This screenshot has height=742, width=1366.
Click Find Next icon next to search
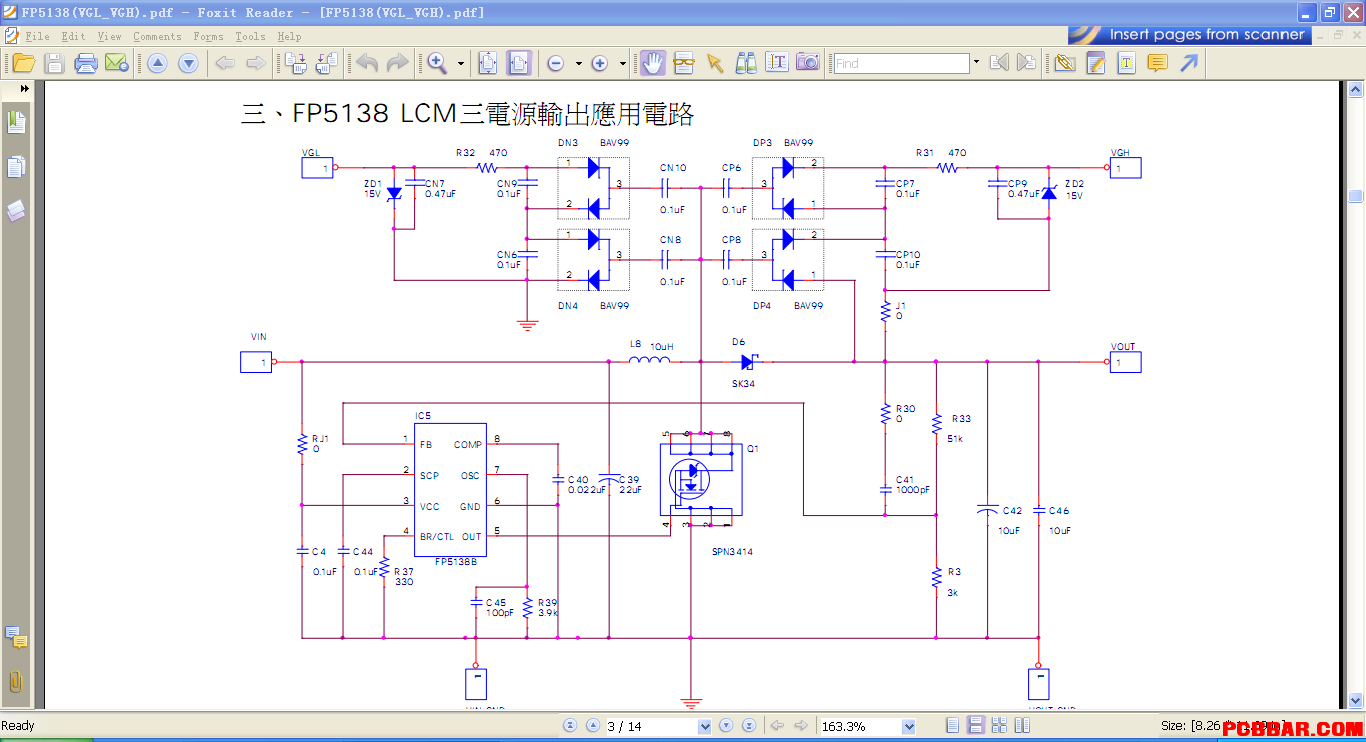click(1026, 63)
